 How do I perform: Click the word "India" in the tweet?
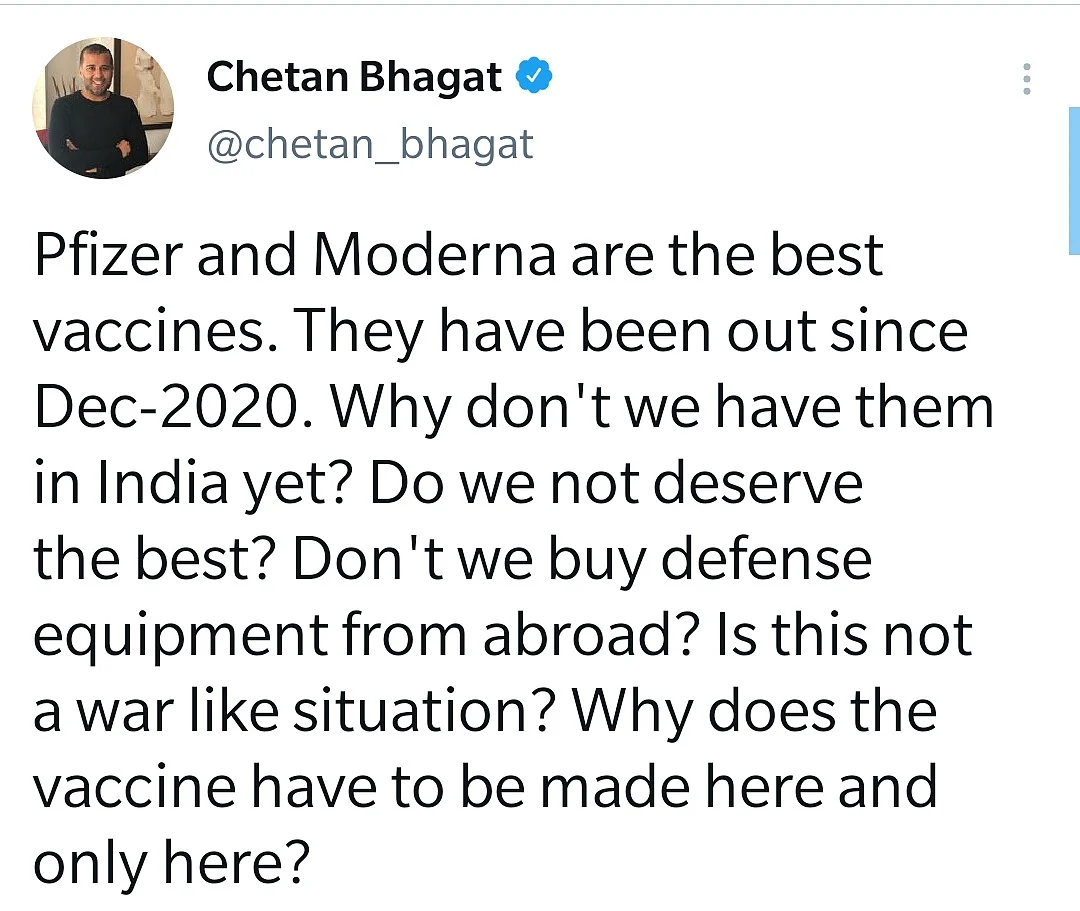(163, 483)
